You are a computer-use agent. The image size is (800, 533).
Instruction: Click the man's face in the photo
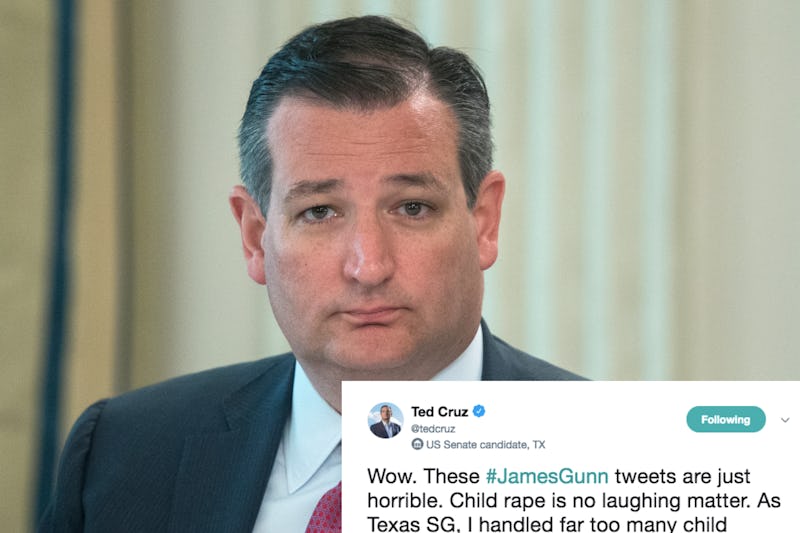click(x=367, y=240)
